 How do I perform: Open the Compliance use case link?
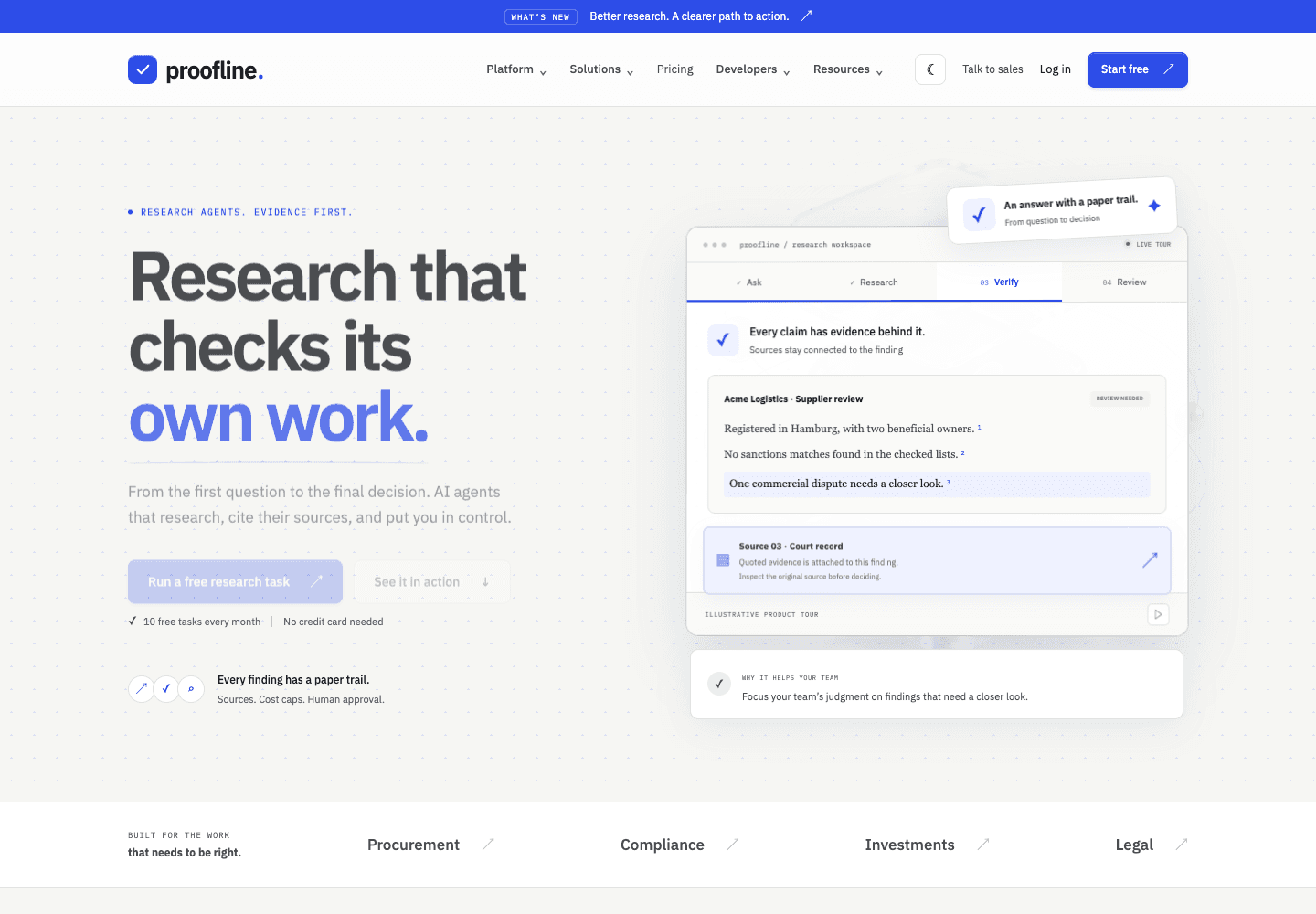tap(679, 845)
